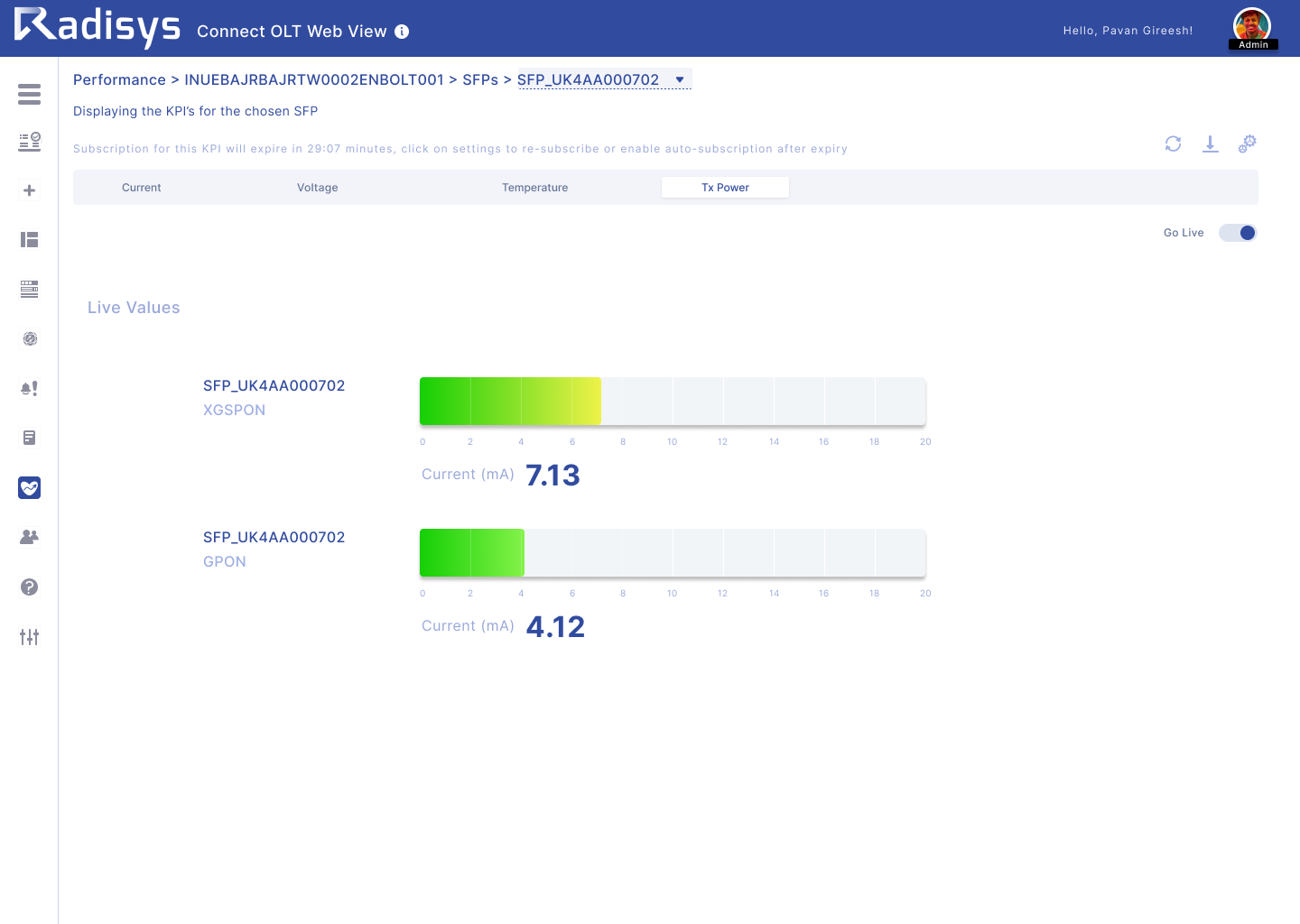
Task: Open the Performance breadcrumb link
Action: pyautogui.click(x=119, y=79)
